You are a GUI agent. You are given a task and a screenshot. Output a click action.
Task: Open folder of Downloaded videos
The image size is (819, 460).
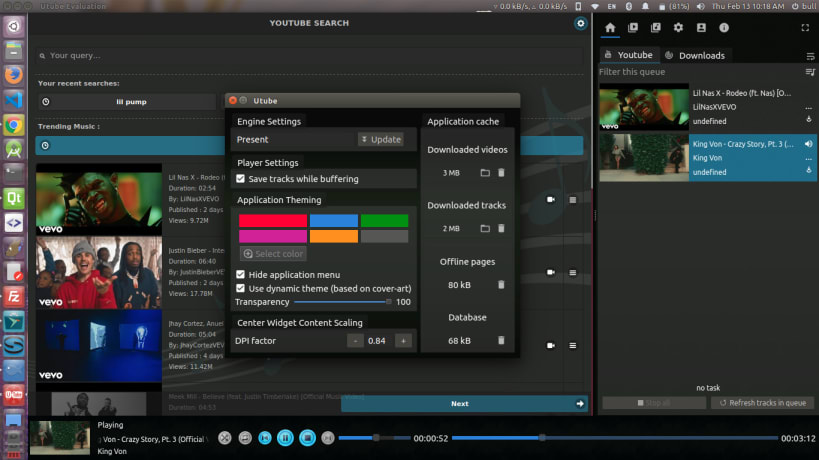(485, 172)
